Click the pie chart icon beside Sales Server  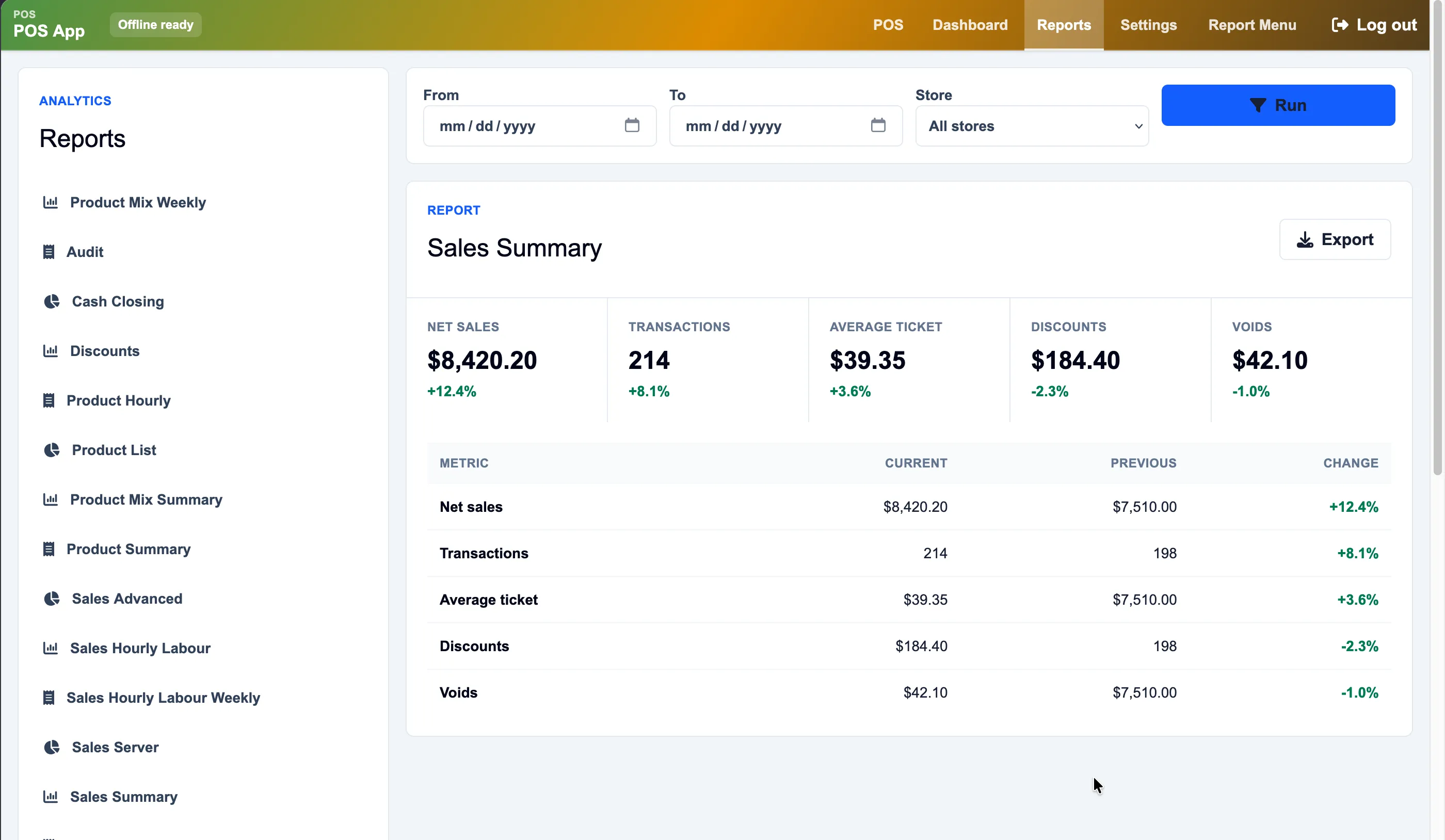tap(52, 747)
